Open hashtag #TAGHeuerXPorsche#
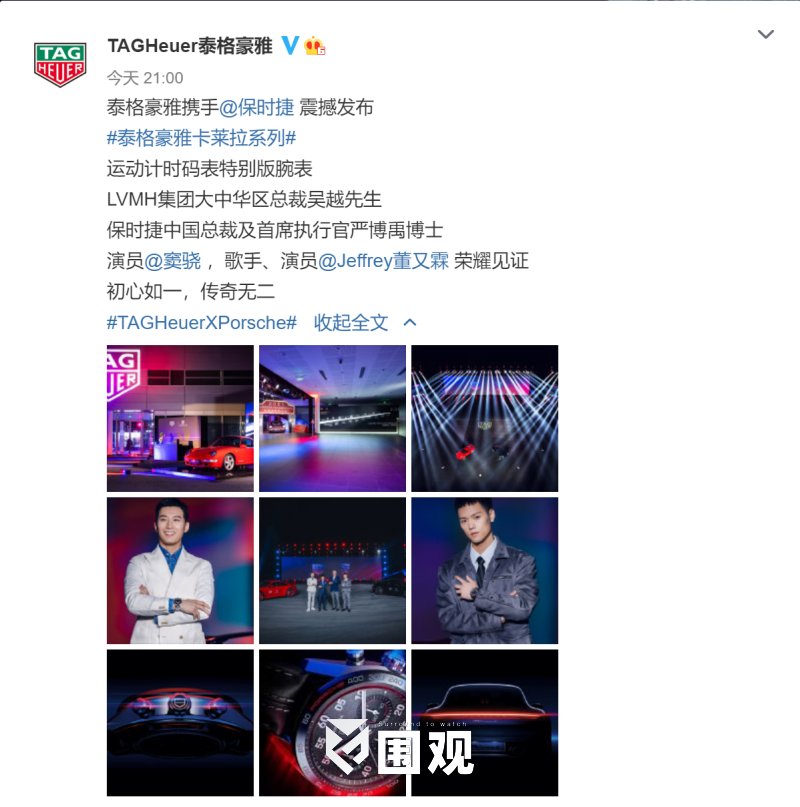 202,323
